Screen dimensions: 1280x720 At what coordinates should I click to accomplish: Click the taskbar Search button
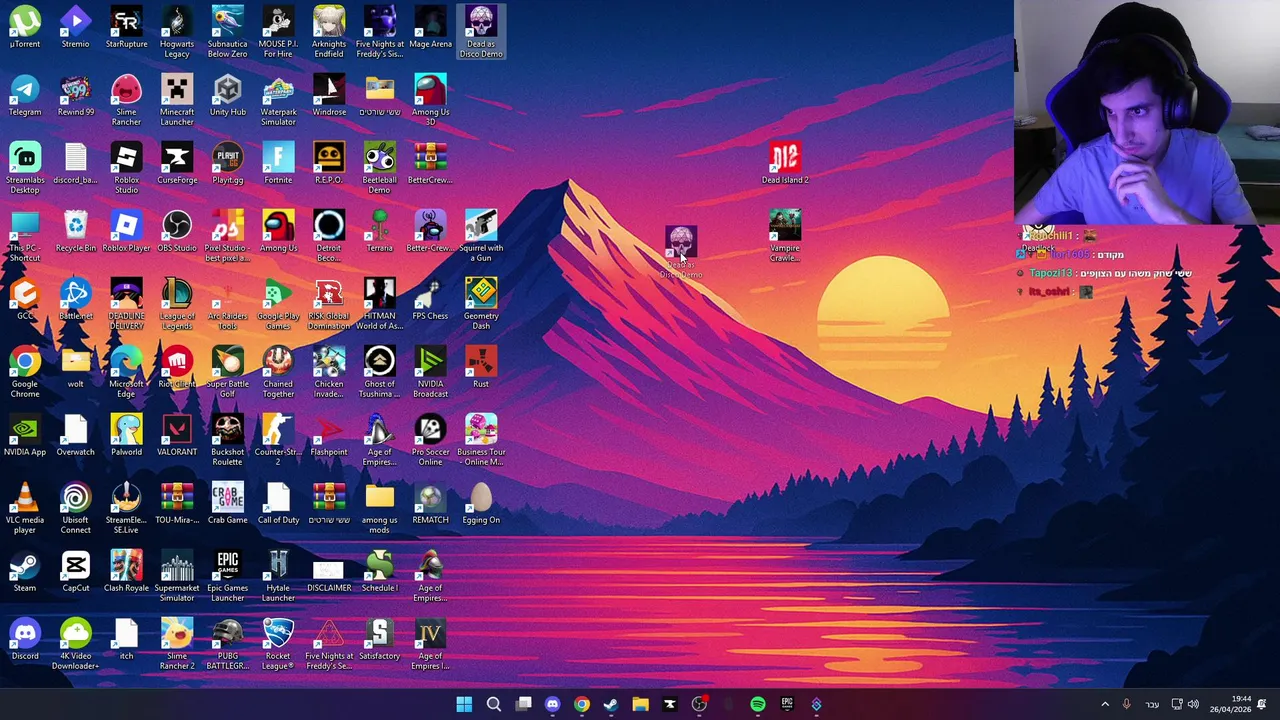[x=493, y=704]
